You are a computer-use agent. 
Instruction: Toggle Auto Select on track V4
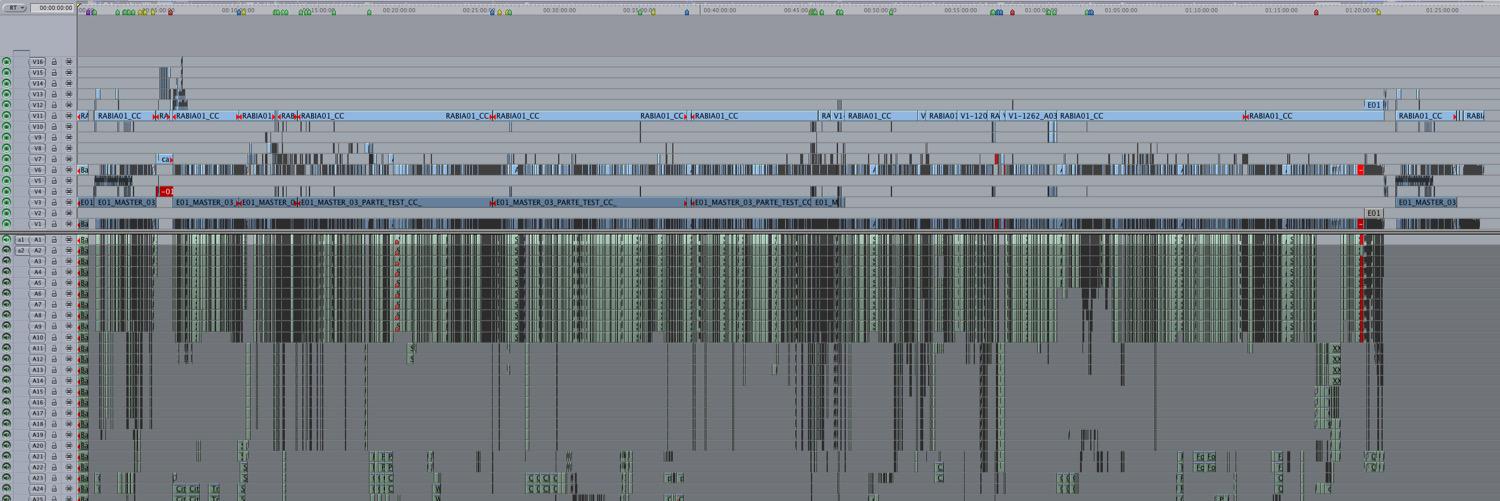pos(69,191)
